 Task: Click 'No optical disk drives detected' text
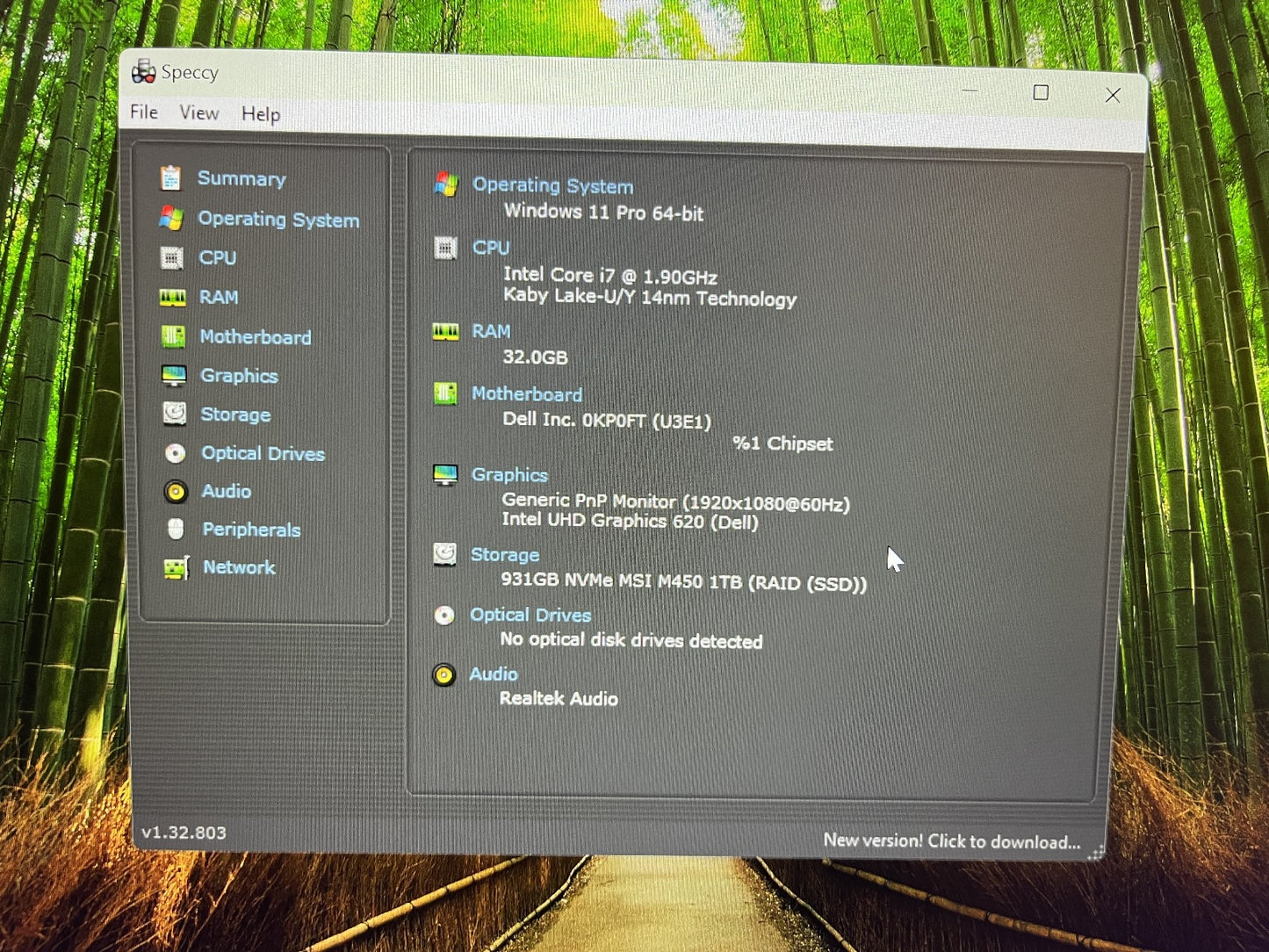tap(631, 640)
